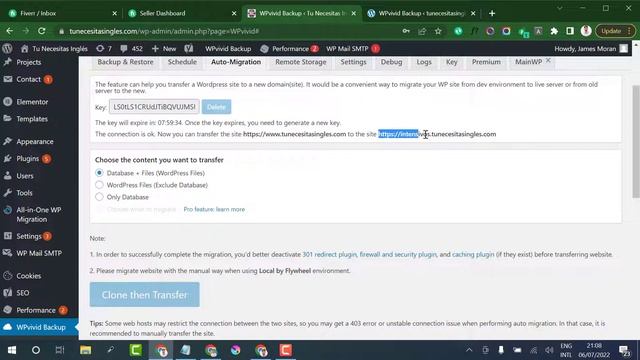Open the Chrome profile avatar
Viewport: 640px width, 360px height.
(586, 31)
